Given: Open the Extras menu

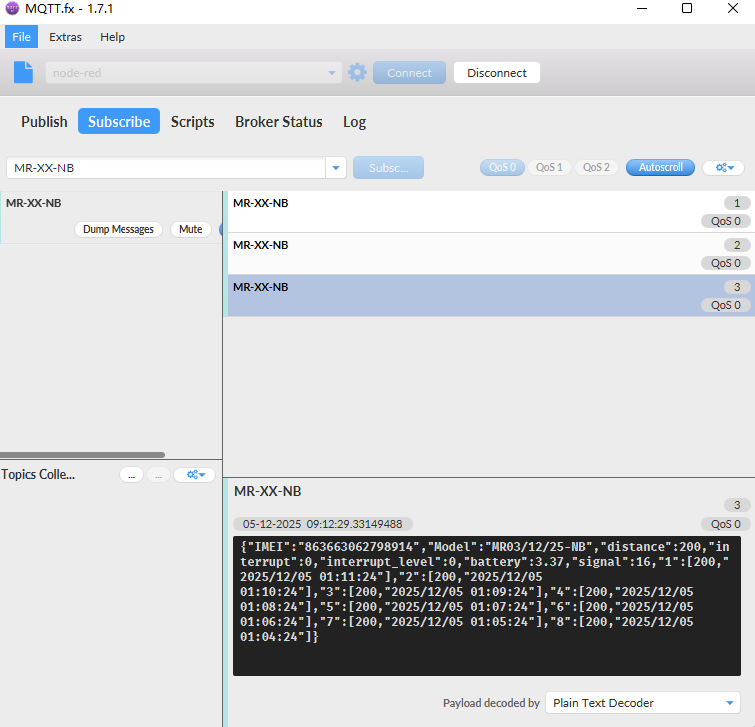Looking at the screenshot, I should pyautogui.click(x=65, y=37).
